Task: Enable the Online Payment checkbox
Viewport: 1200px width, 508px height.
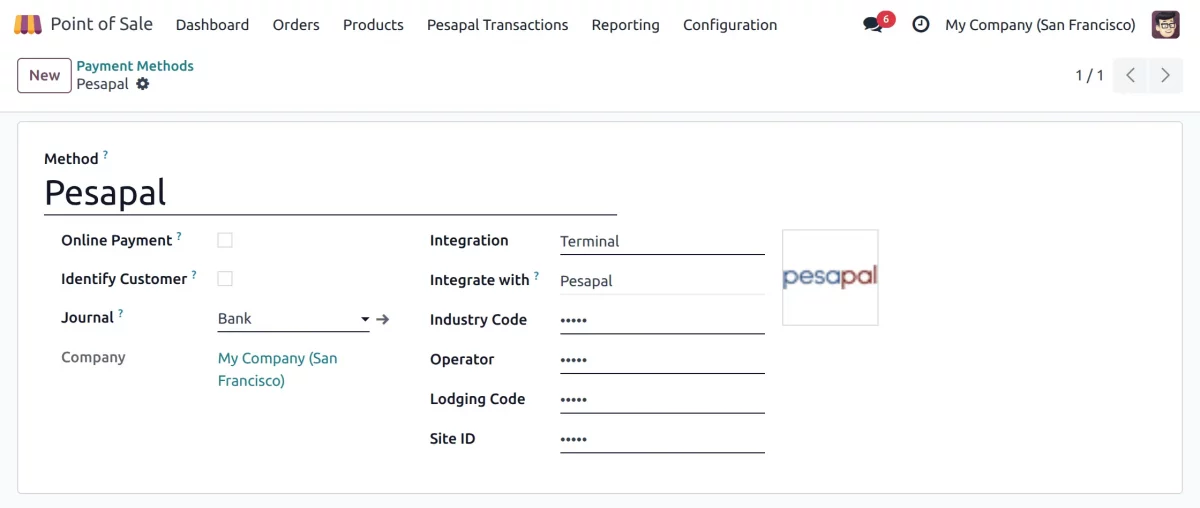Action: (225, 240)
